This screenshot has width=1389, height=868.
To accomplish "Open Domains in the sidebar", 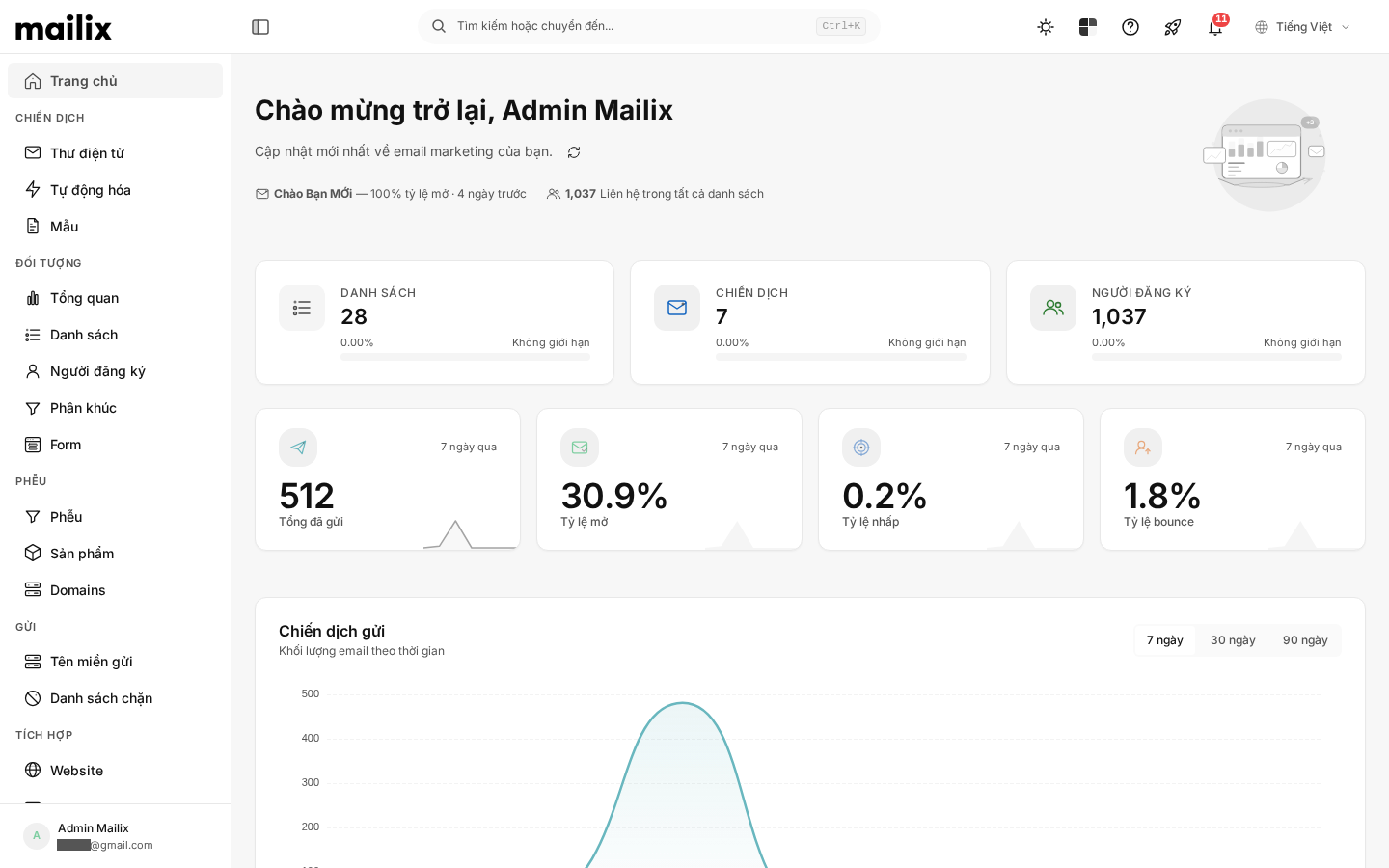I will (x=115, y=590).
